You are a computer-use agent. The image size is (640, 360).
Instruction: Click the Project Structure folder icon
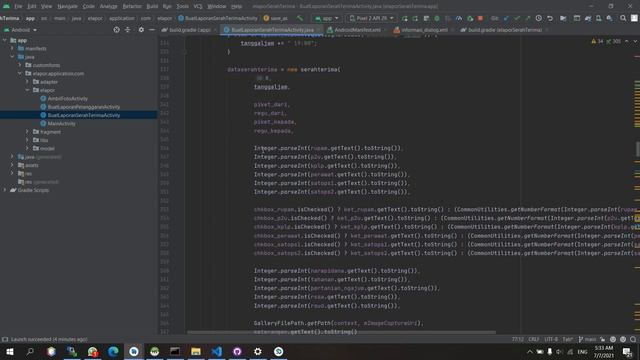point(563,18)
